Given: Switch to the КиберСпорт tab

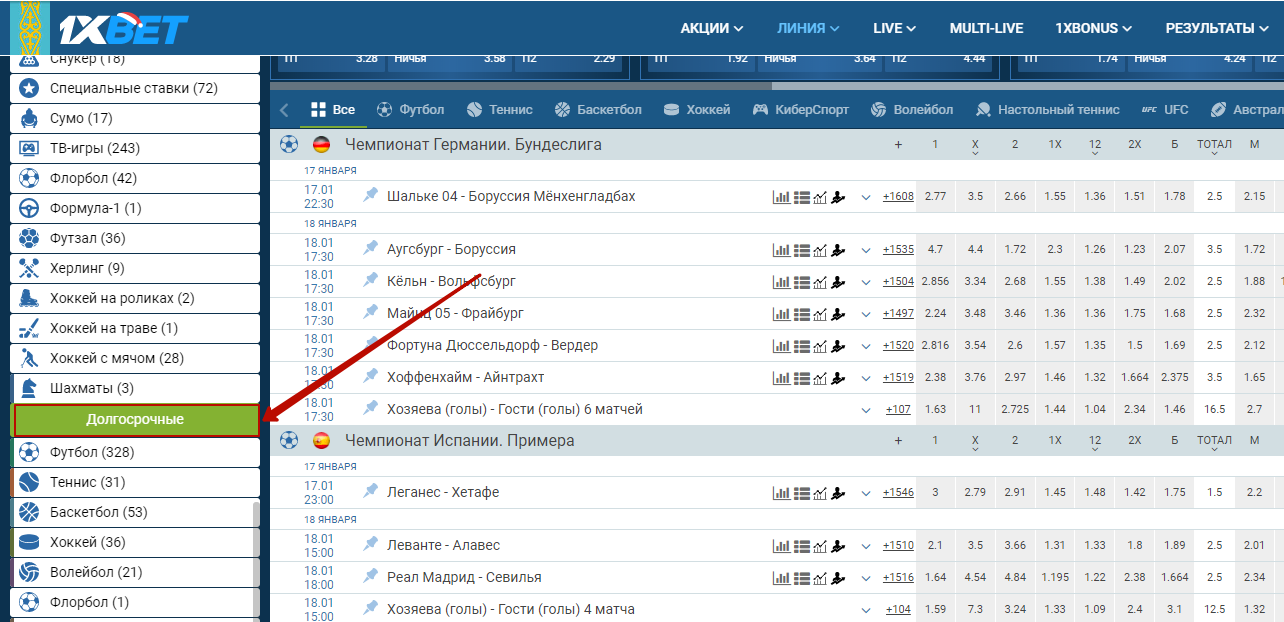Looking at the screenshot, I should click(x=801, y=109).
